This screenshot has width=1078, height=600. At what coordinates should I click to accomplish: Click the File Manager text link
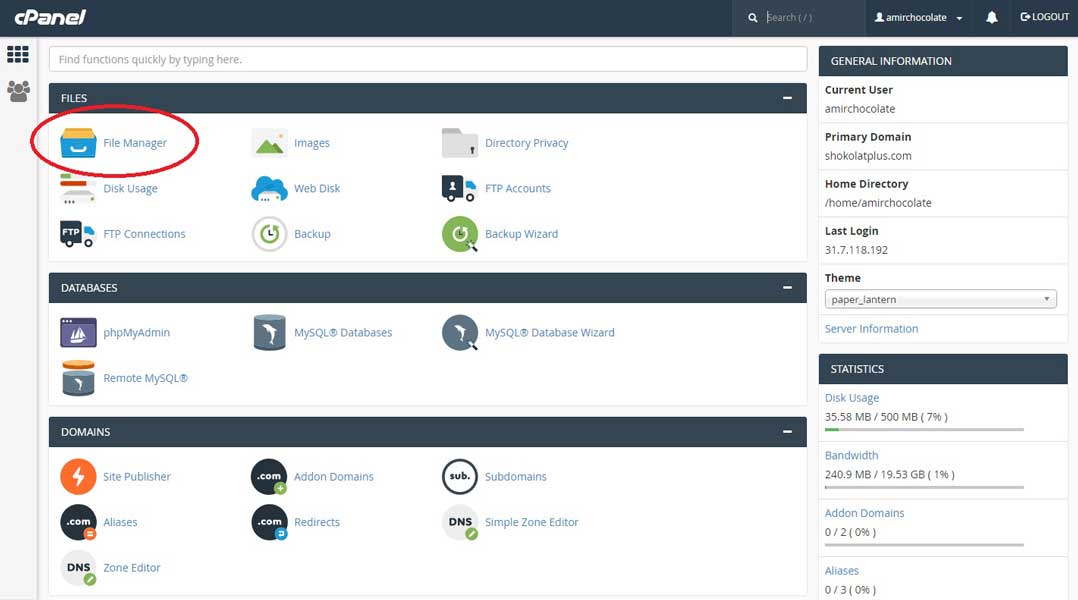point(135,143)
